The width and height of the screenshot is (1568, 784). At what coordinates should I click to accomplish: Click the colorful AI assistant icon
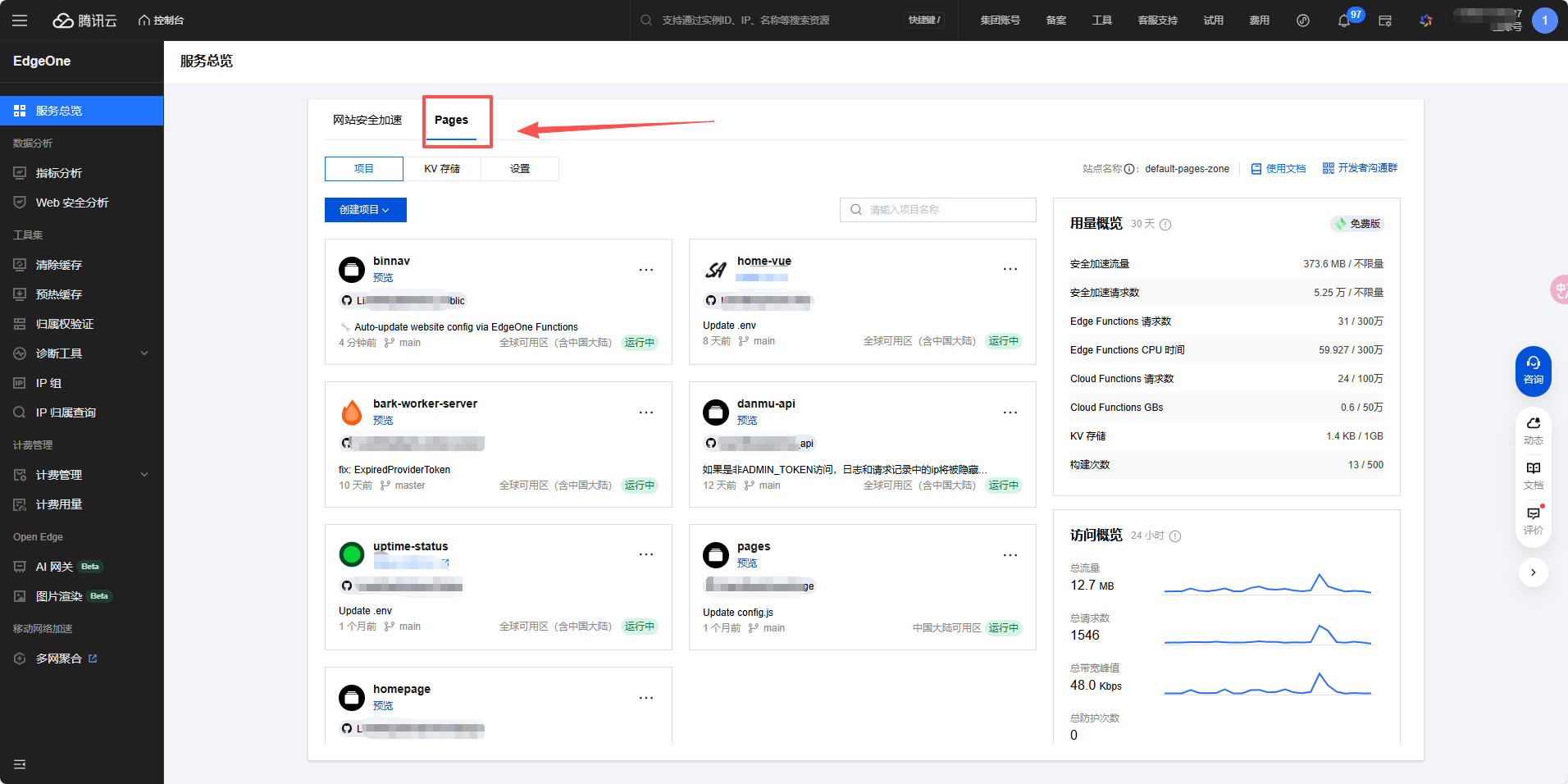[x=1426, y=21]
